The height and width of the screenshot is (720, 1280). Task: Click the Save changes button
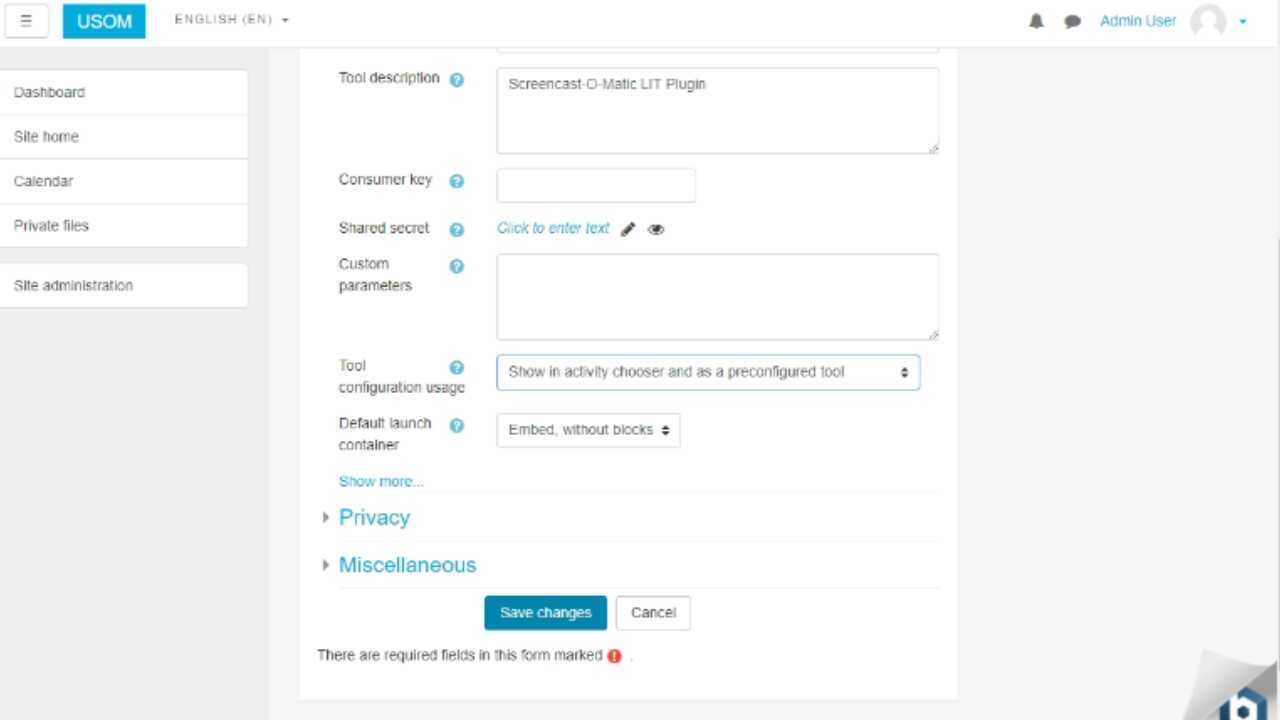[x=546, y=613]
